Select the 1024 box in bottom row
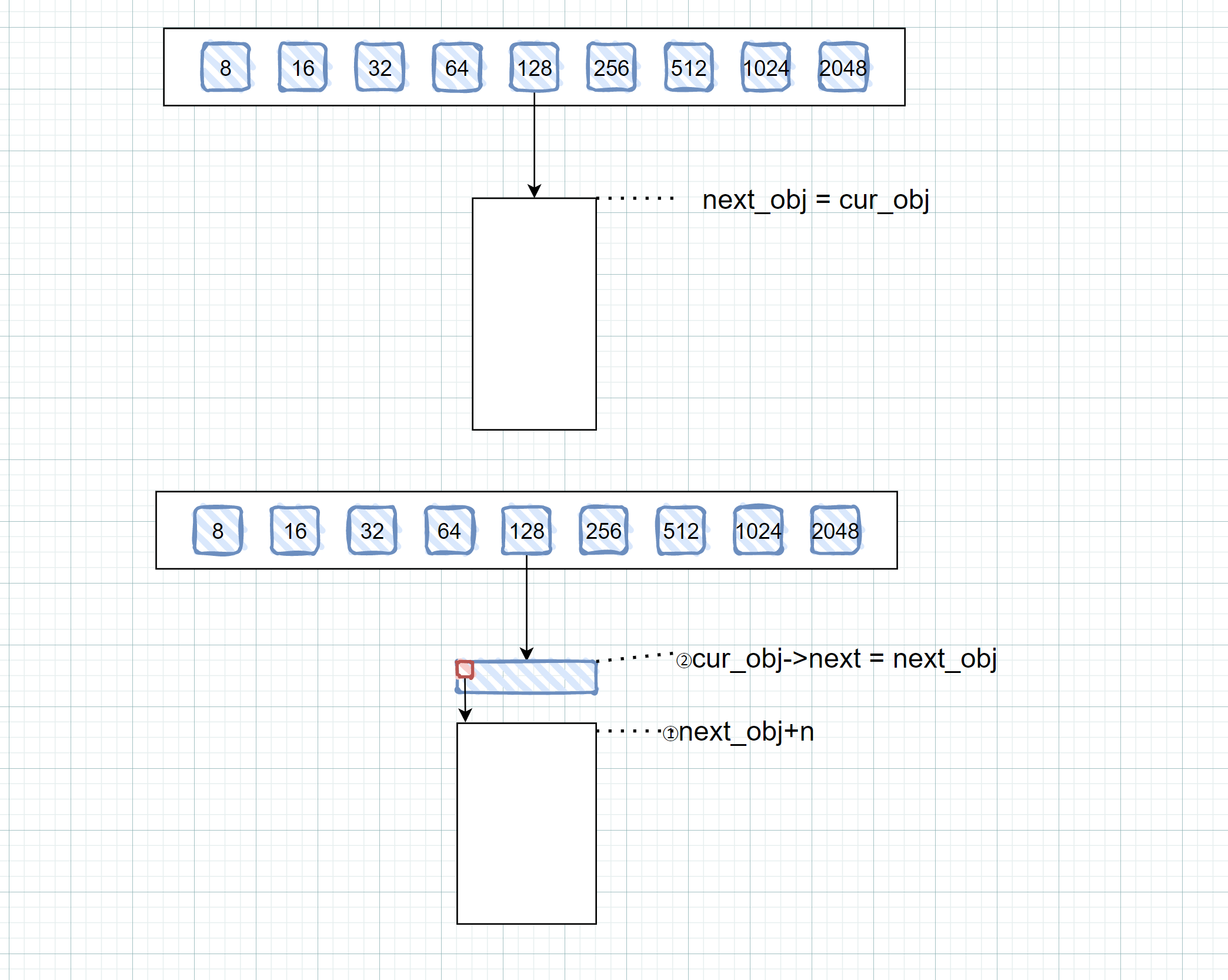 click(x=759, y=531)
